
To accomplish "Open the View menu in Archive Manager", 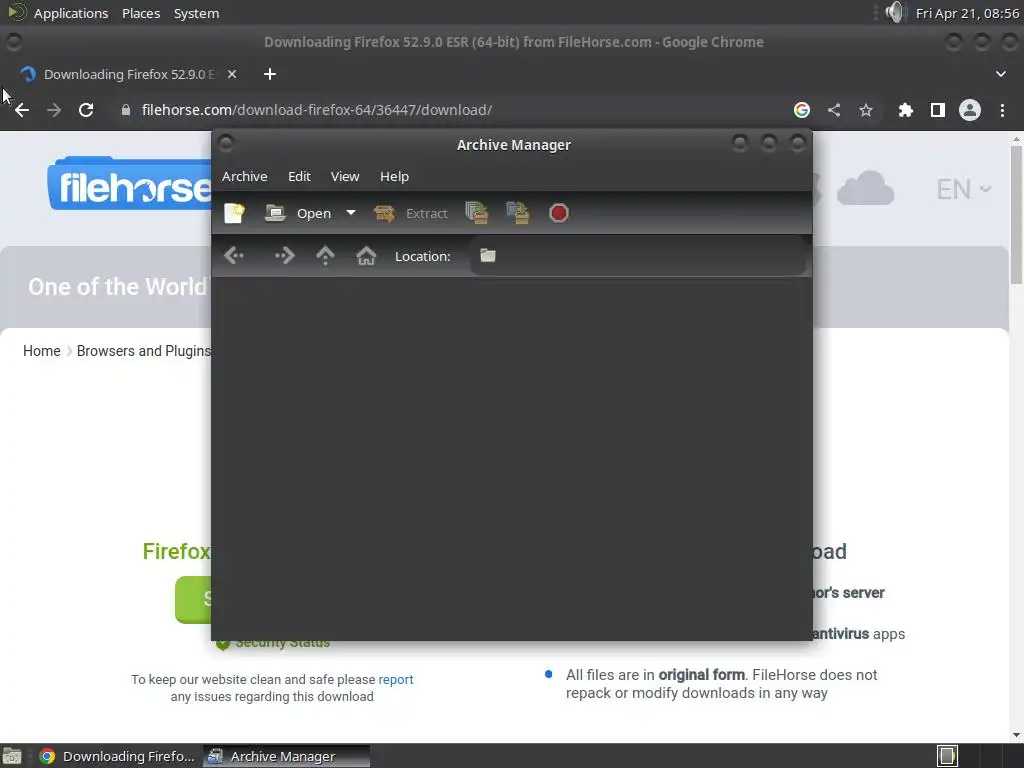I will (x=345, y=176).
